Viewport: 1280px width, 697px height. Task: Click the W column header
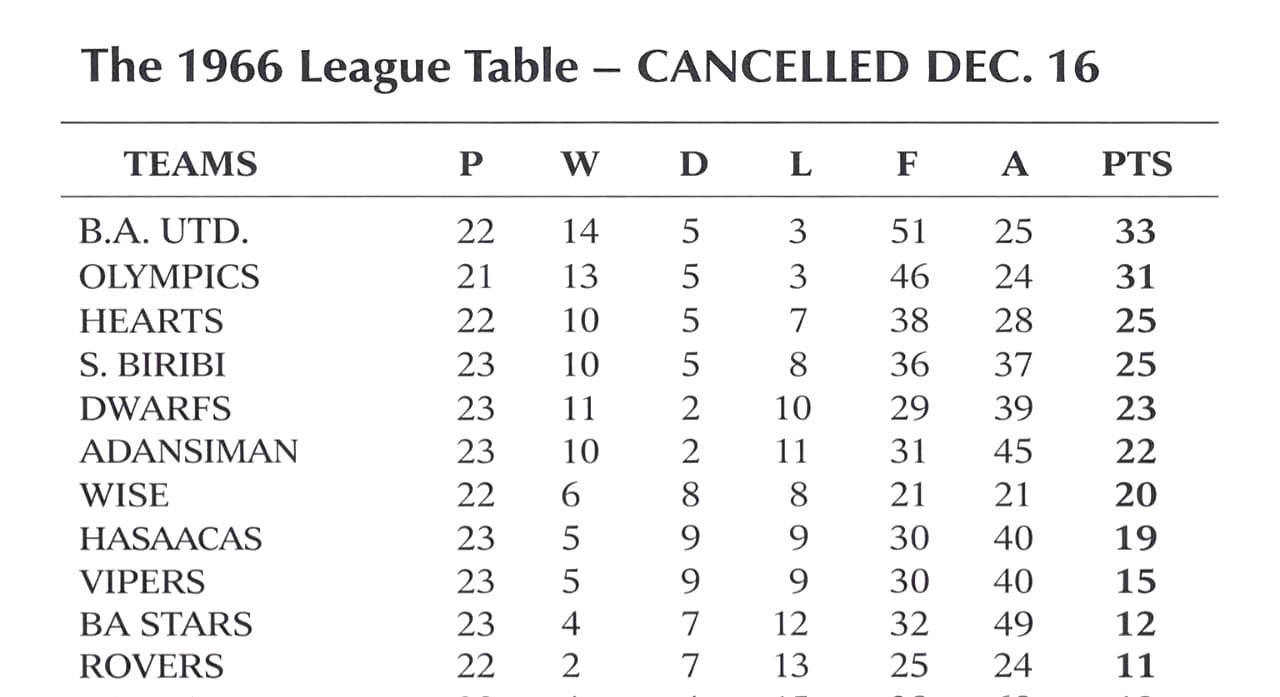tap(580, 164)
